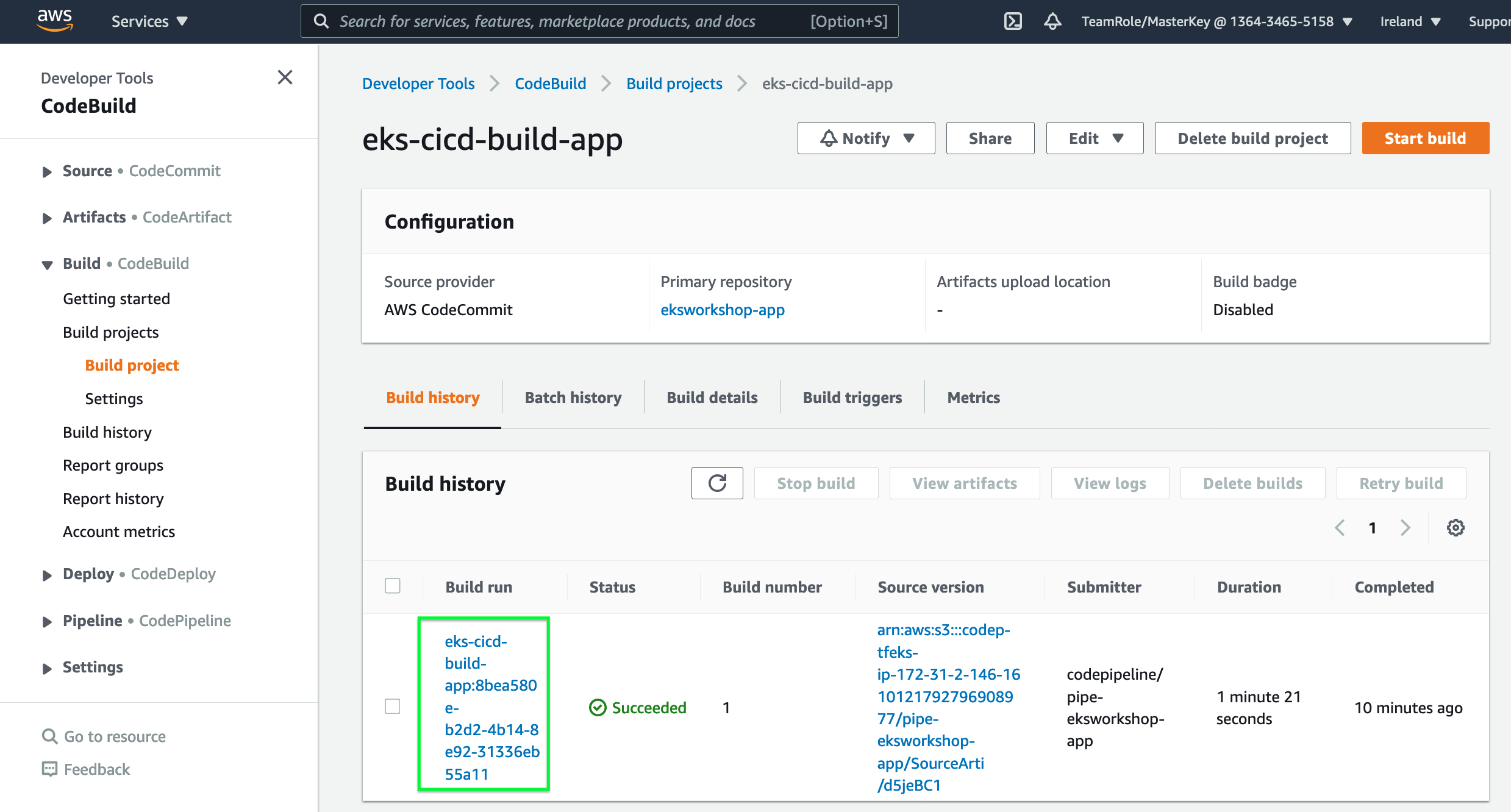Start a new build
The width and height of the screenshot is (1511, 812).
coord(1425,138)
